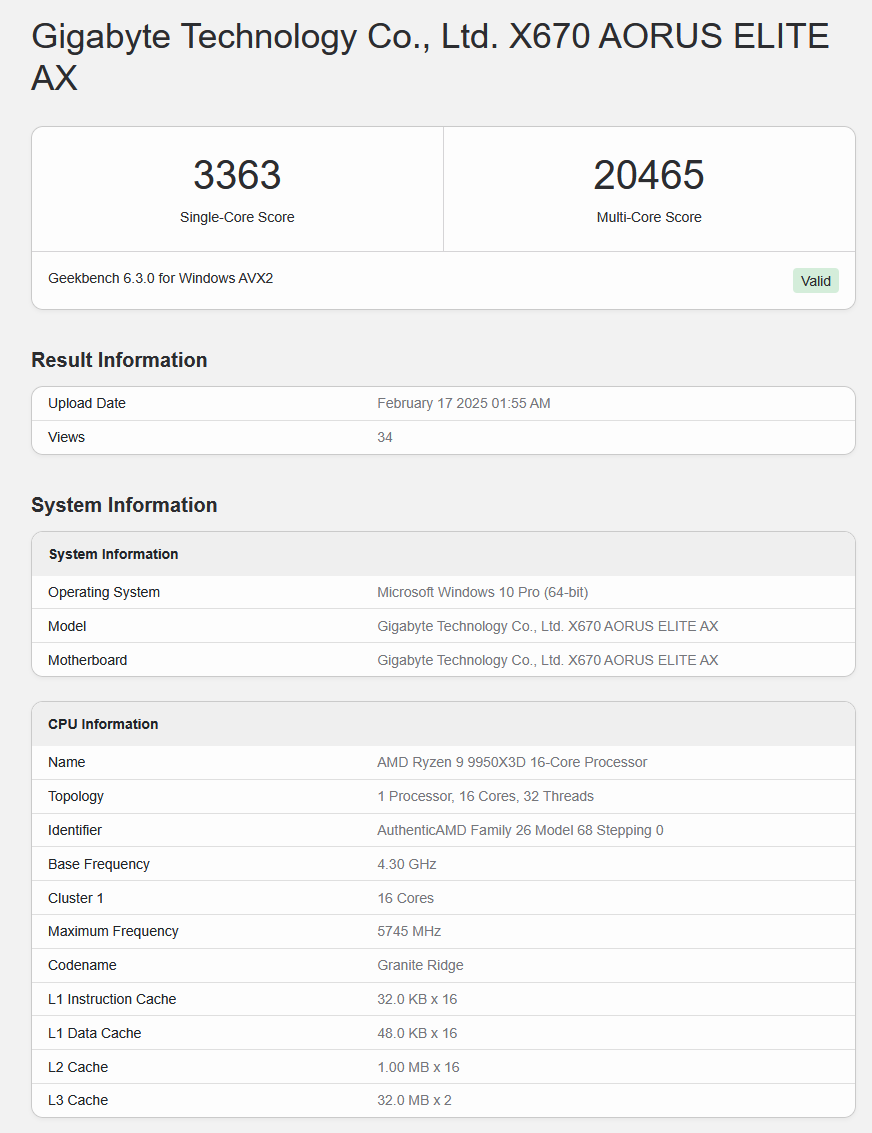Click the L1 Instruction Cache label
Viewport: 872px width, 1133px height.
[x=112, y=999]
